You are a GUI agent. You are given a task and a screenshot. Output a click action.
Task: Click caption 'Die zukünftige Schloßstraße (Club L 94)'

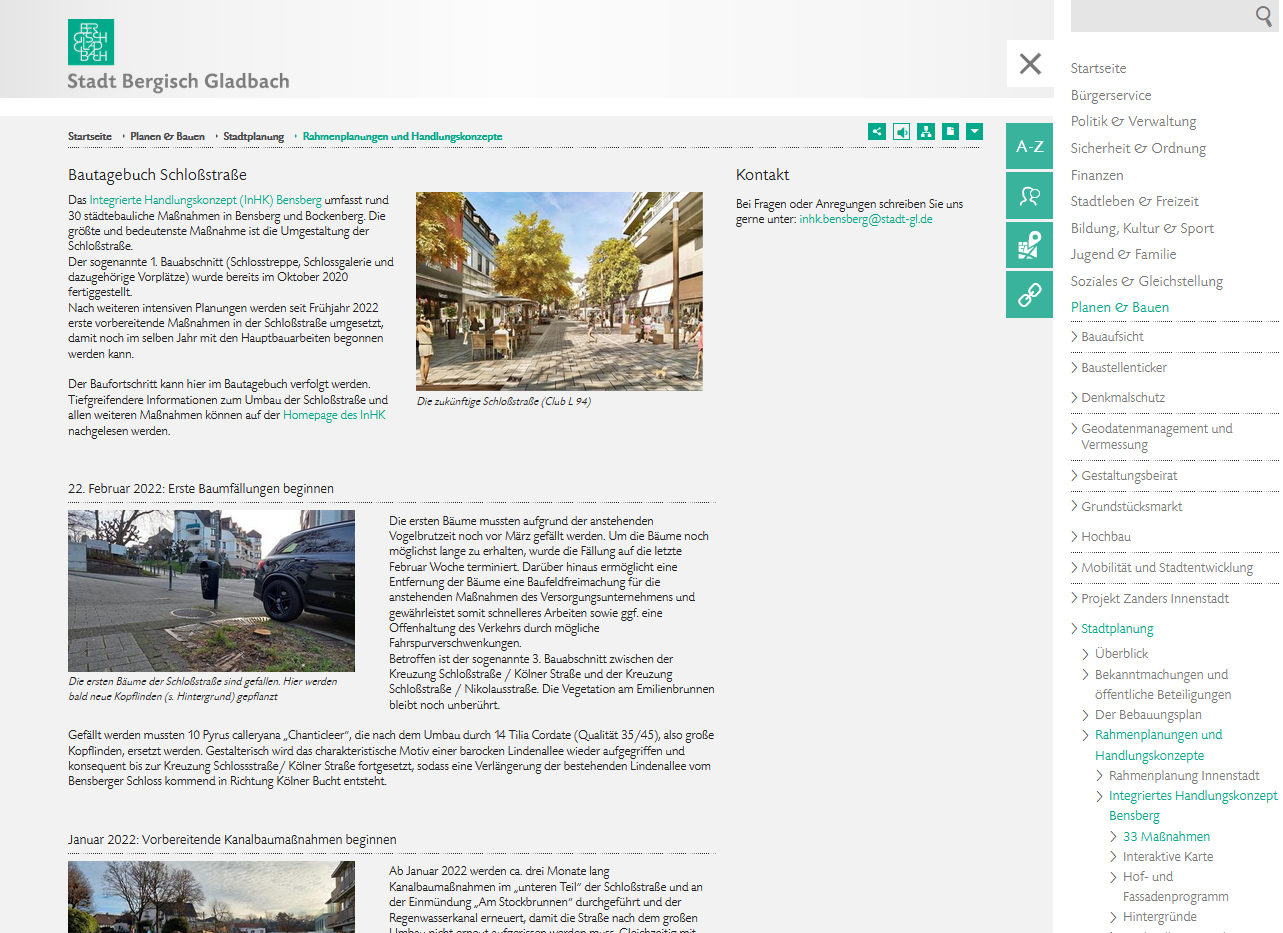(504, 401)
